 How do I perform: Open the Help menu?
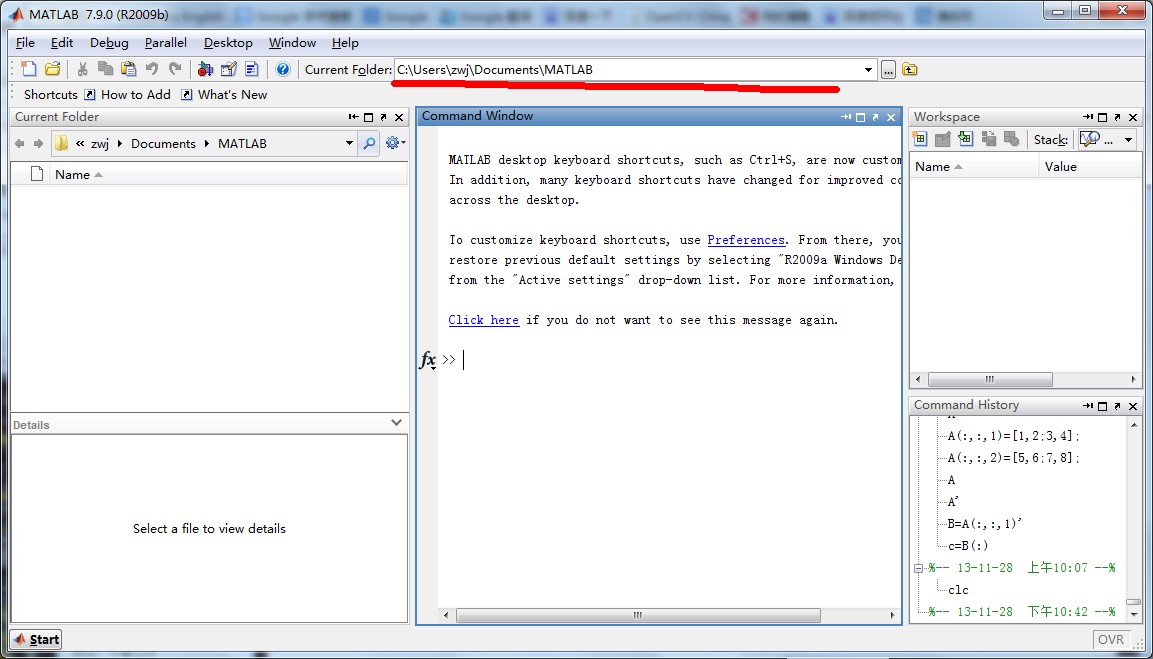point(345,43)
